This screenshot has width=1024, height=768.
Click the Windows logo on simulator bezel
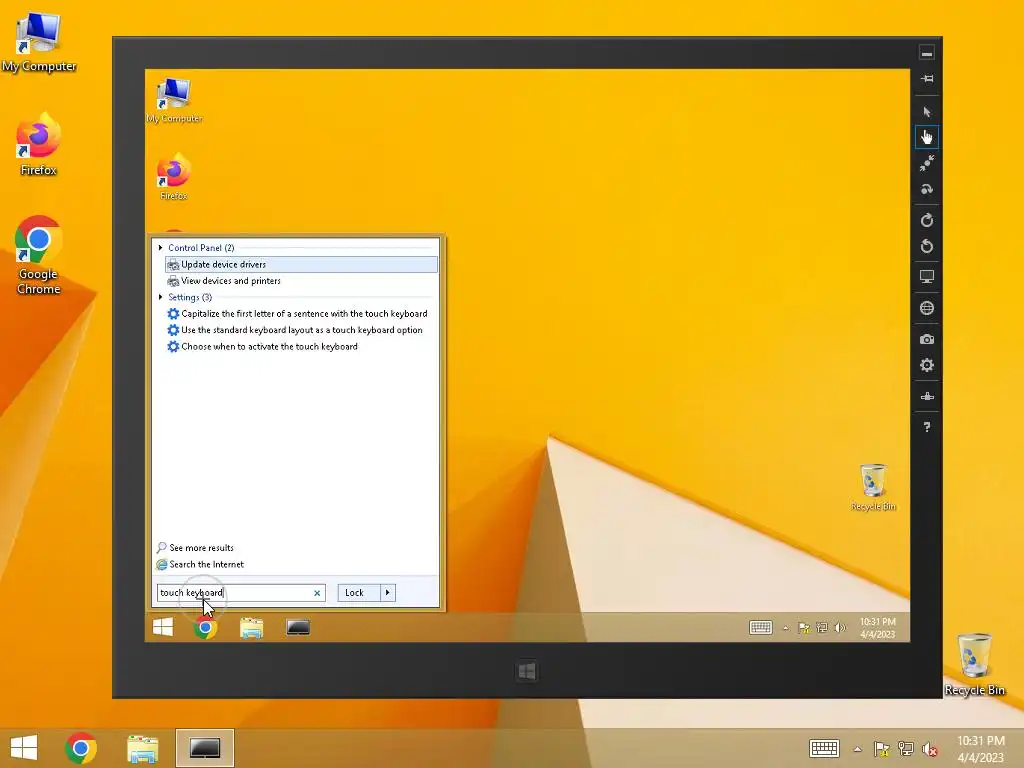tap(527, 671)
